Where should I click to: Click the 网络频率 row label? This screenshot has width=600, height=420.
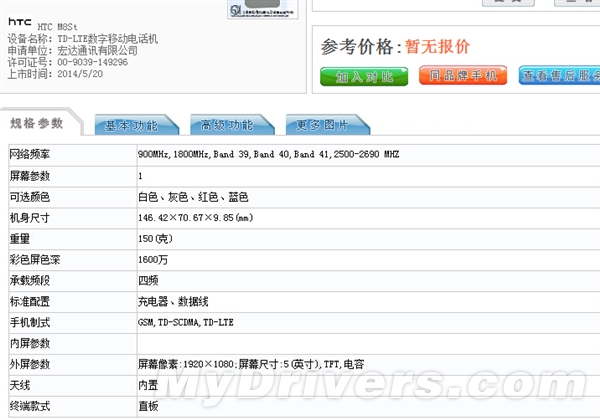[x=30, y=155]
